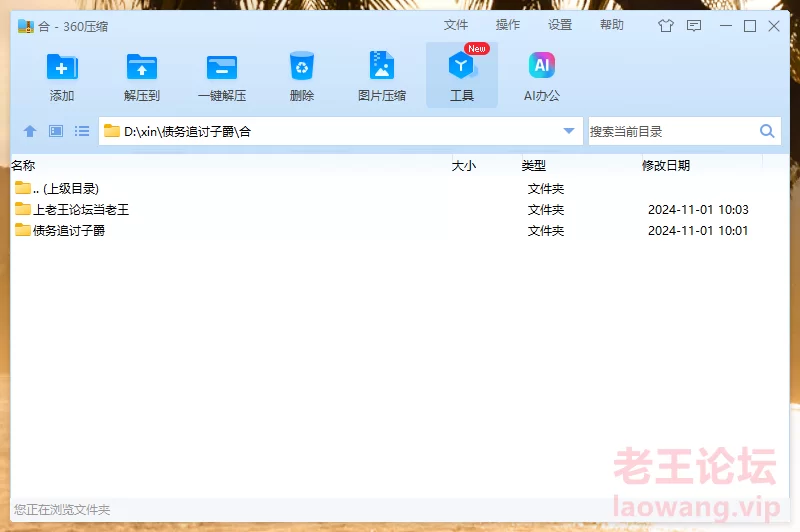The image size is (800, 532).
Task: Launch the AI办公 feature
Action: pos(542,68)
